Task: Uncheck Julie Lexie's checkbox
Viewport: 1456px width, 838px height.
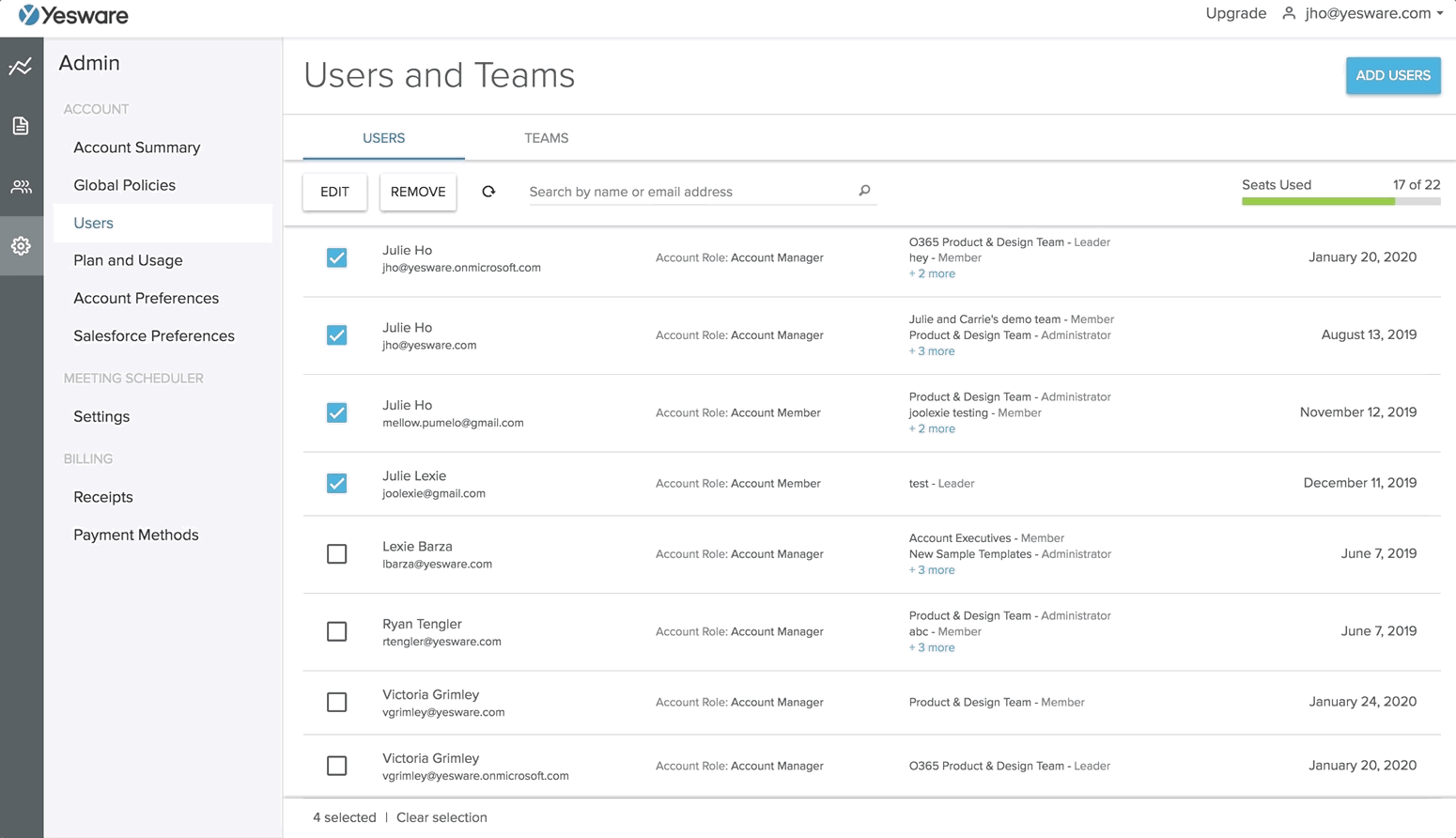Action: point(336,483)
